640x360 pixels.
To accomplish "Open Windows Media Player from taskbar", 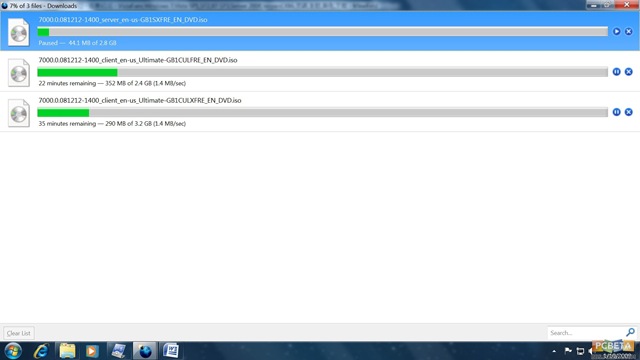I will [92, 351].
